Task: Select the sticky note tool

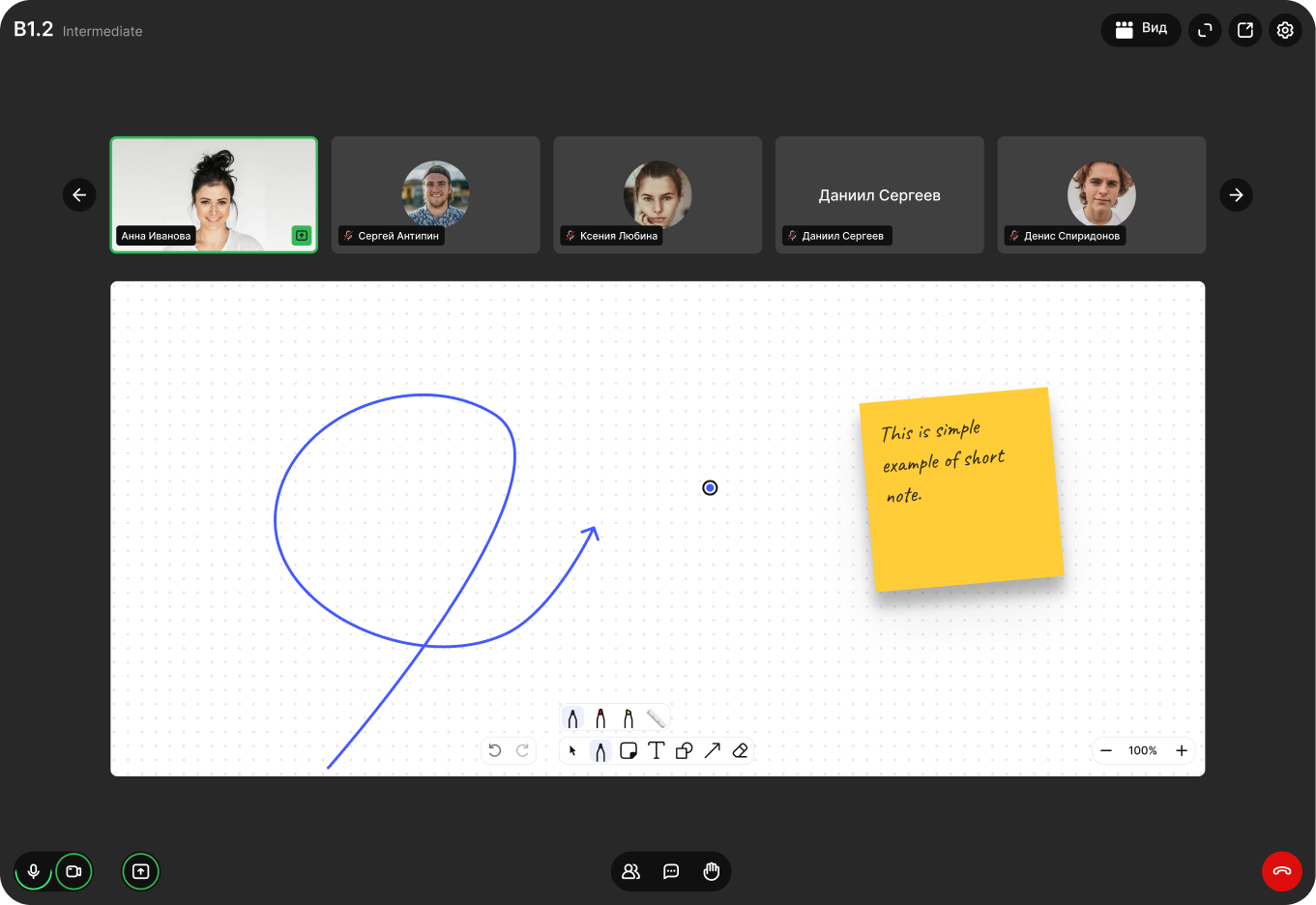Action: coord(629,750)
